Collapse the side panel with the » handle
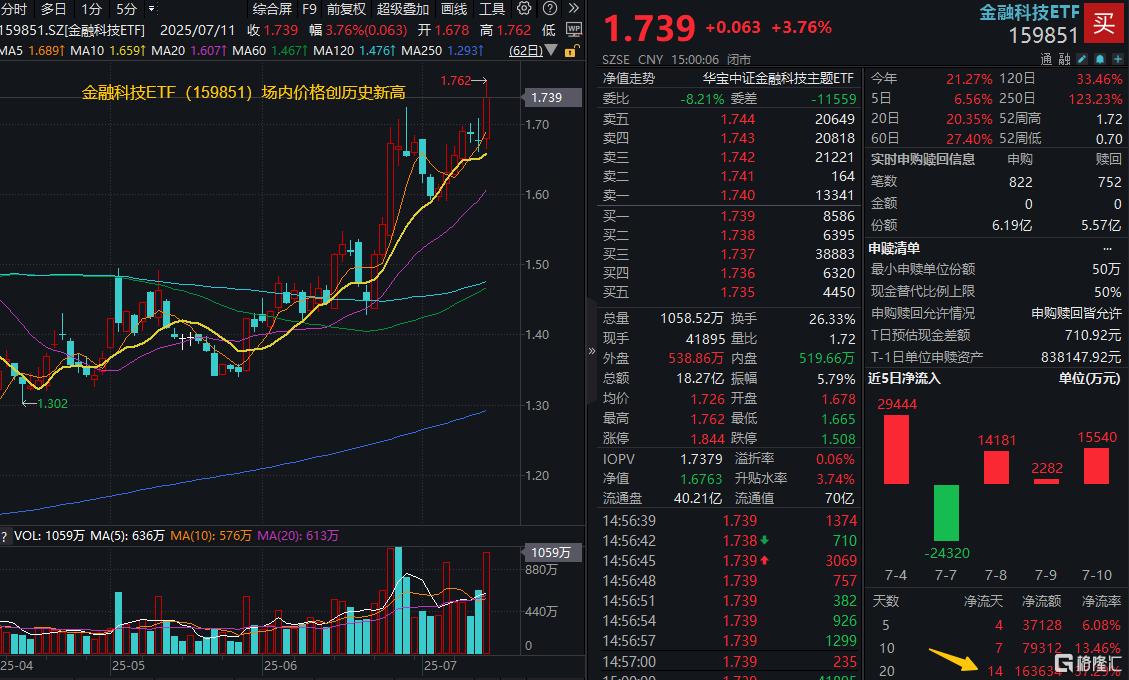 592,352
